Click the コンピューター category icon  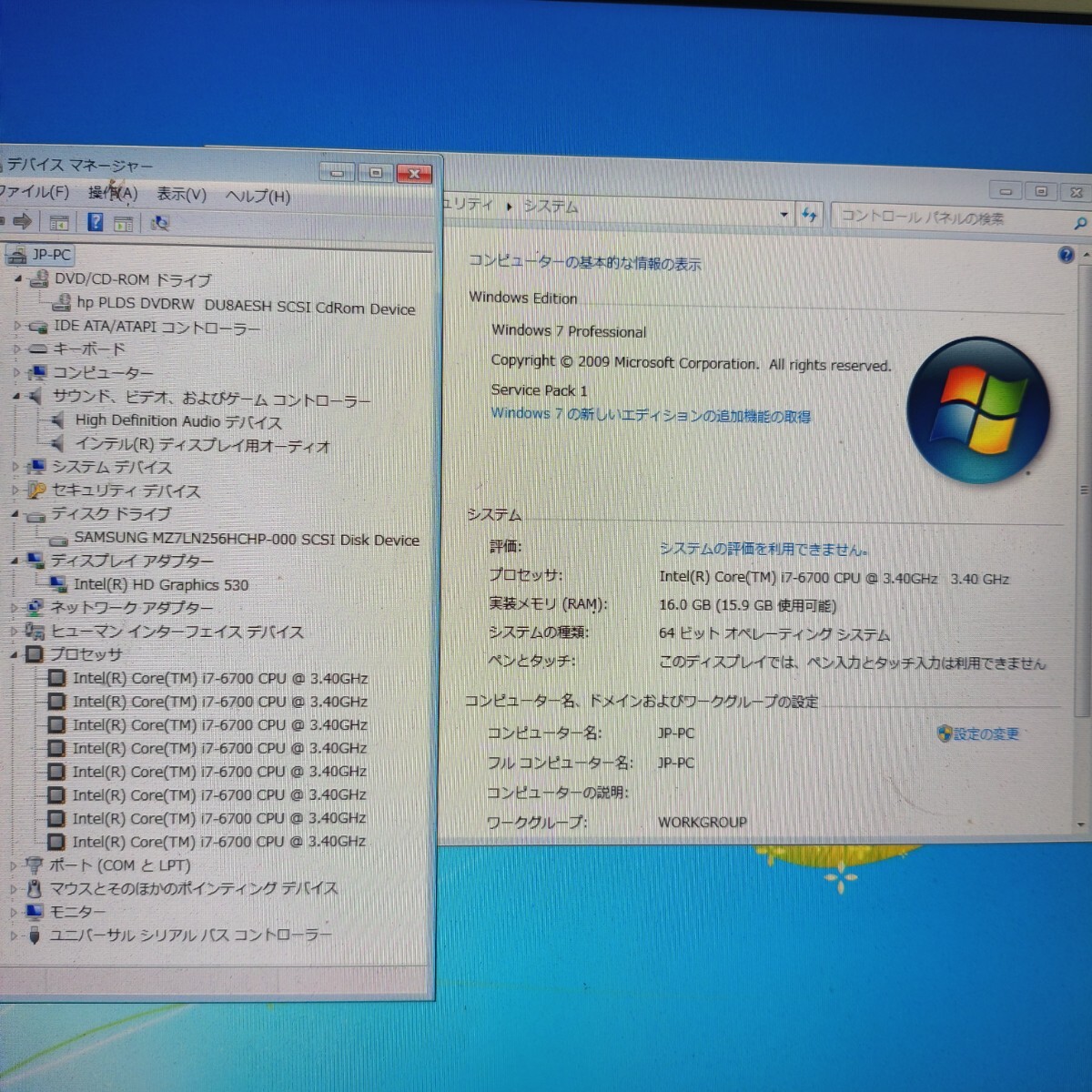37,372
